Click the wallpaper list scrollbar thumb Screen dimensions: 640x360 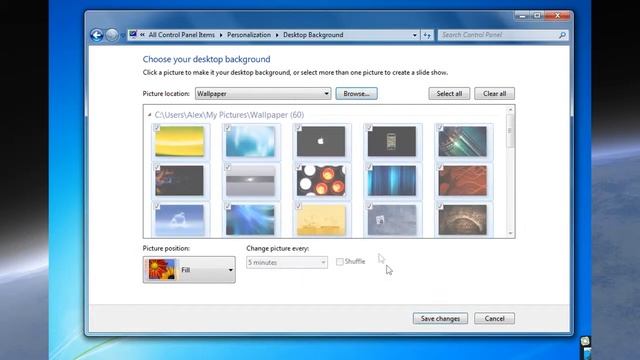(x=510, y=131)
